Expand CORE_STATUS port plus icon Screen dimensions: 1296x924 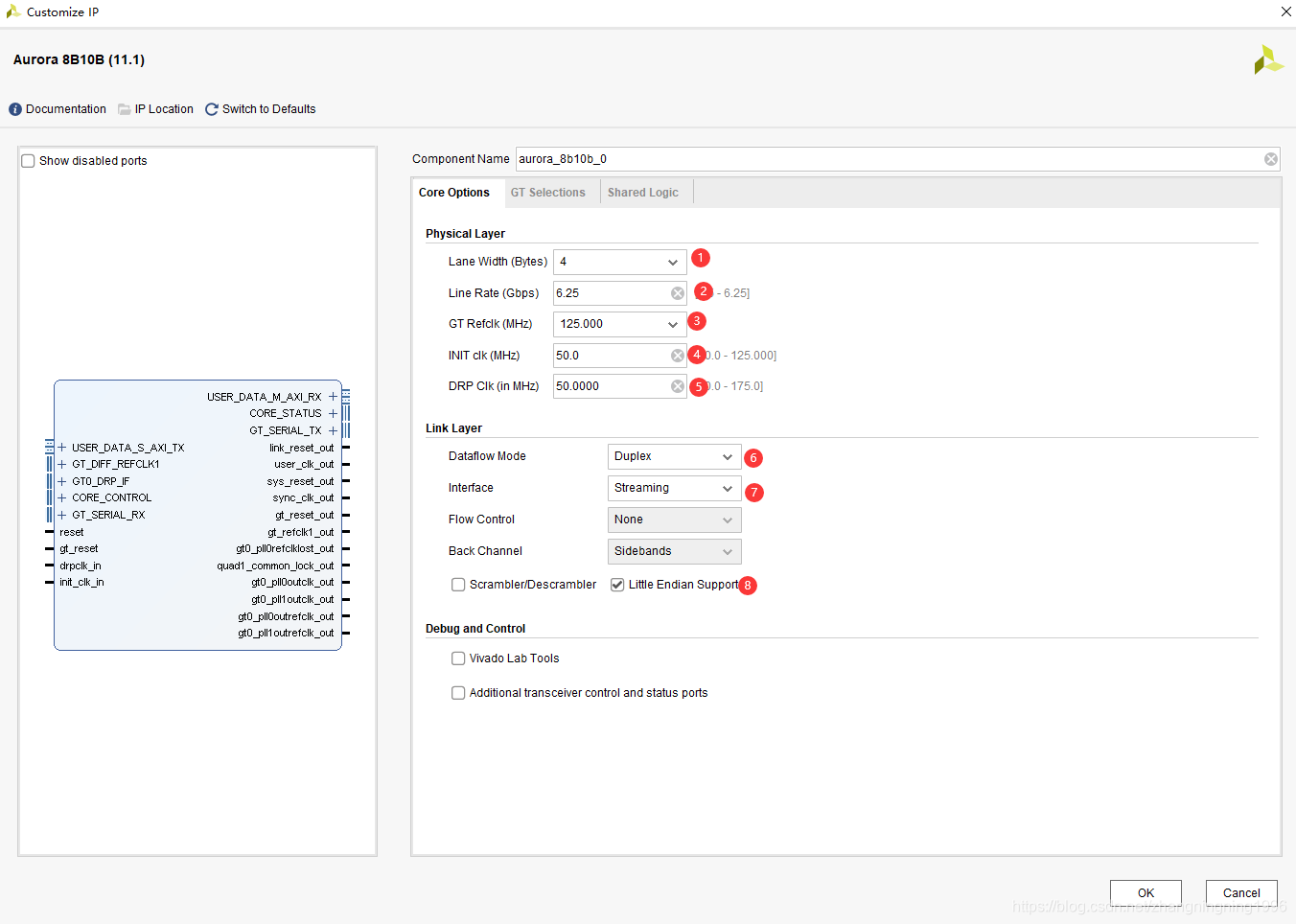[333, 414]
